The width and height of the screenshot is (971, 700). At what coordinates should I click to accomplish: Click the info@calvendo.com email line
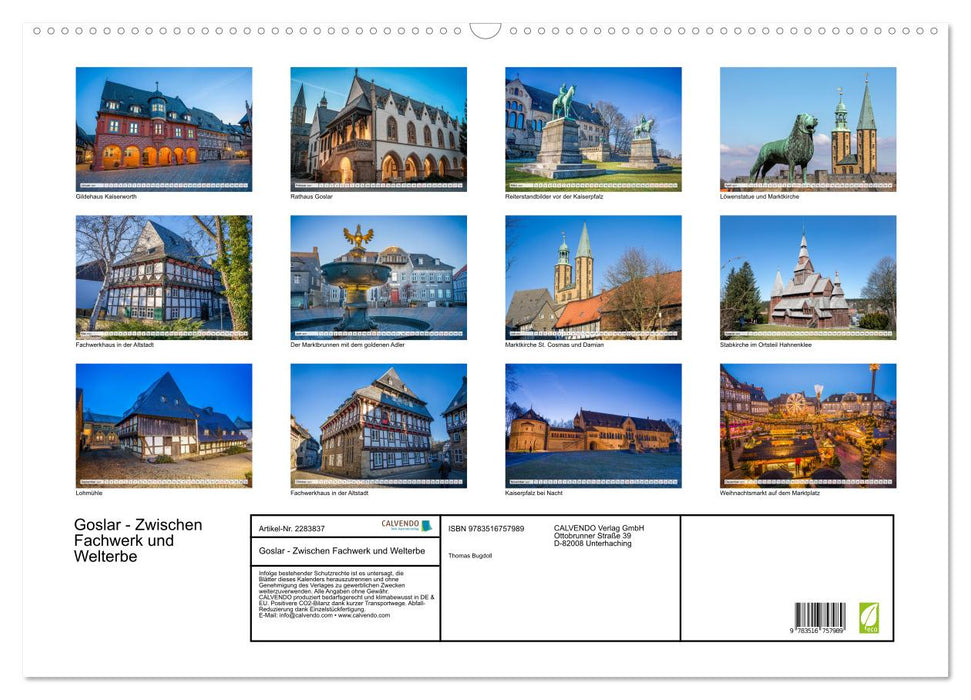click(x=324, y=615)
